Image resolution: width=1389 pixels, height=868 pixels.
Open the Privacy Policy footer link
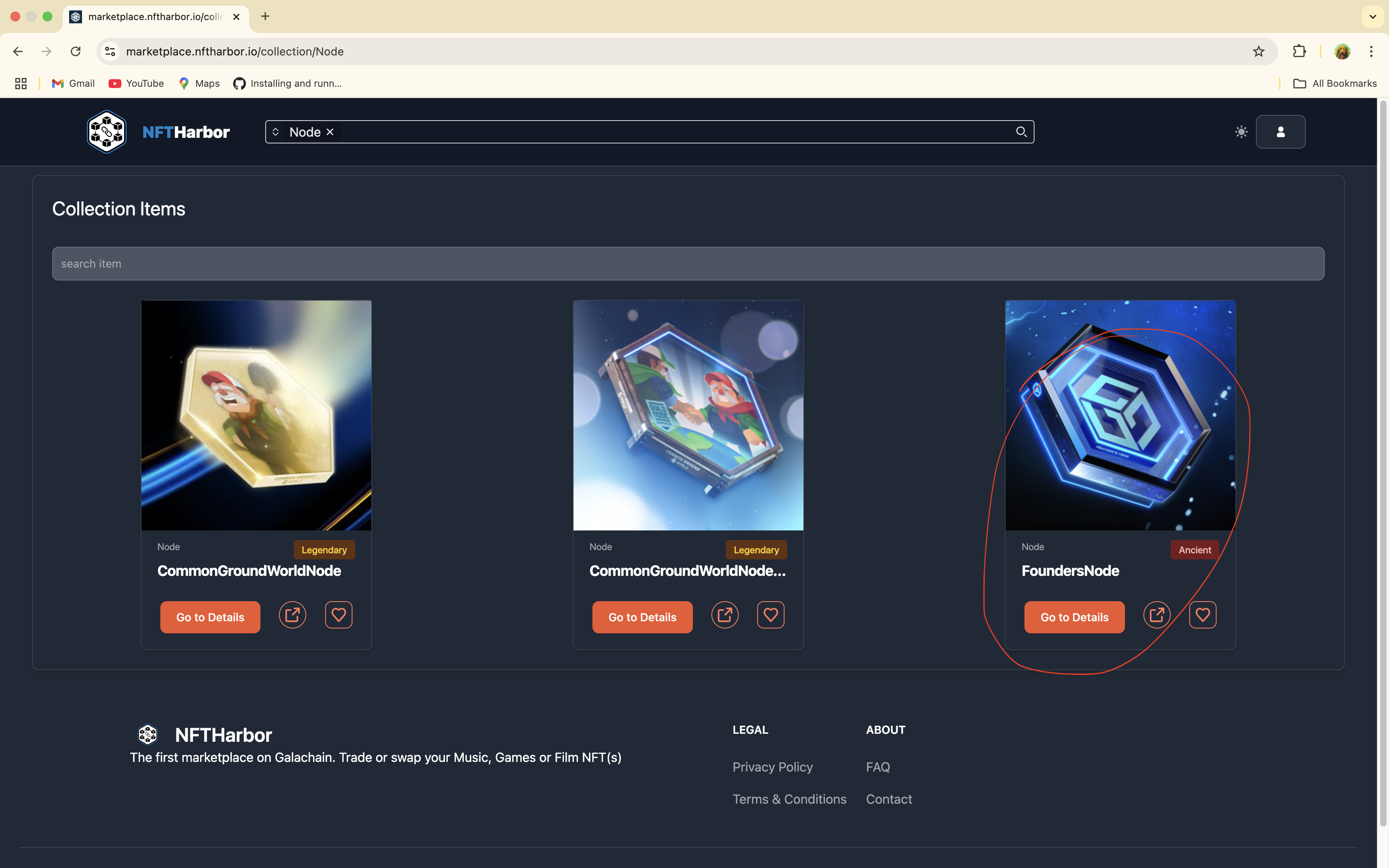772,767
